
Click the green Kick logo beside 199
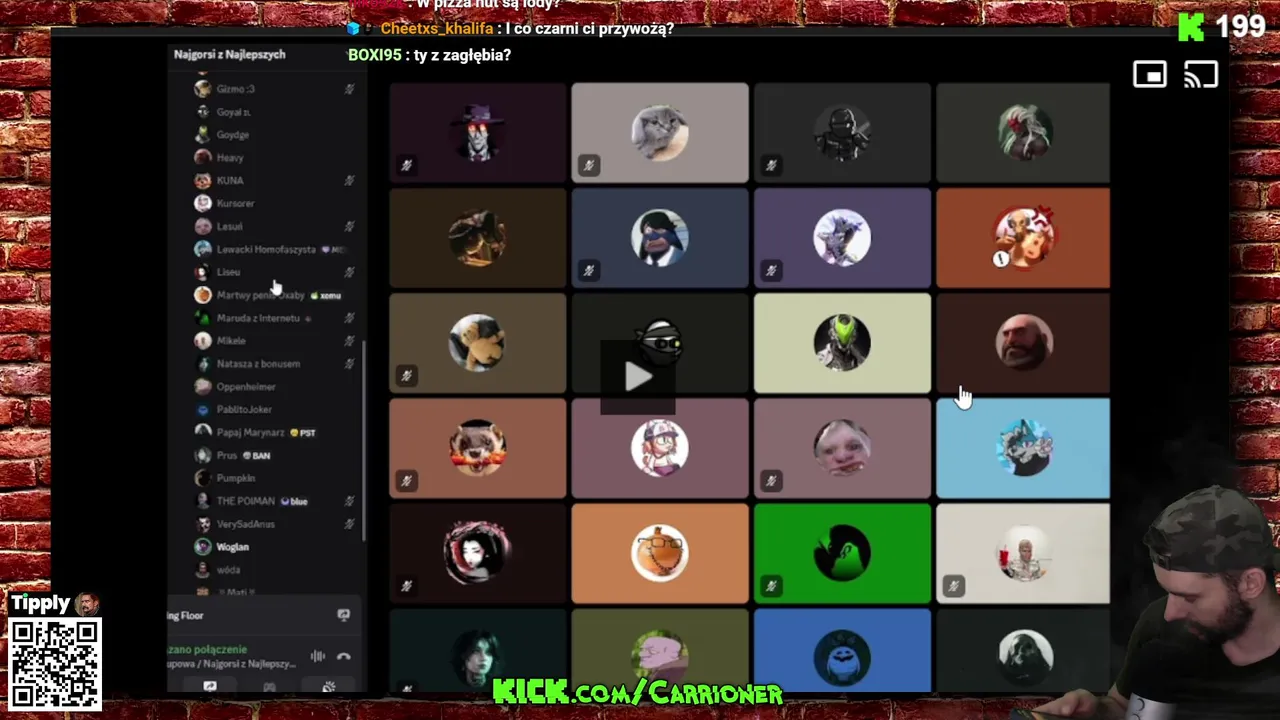tap(1190, 27)
